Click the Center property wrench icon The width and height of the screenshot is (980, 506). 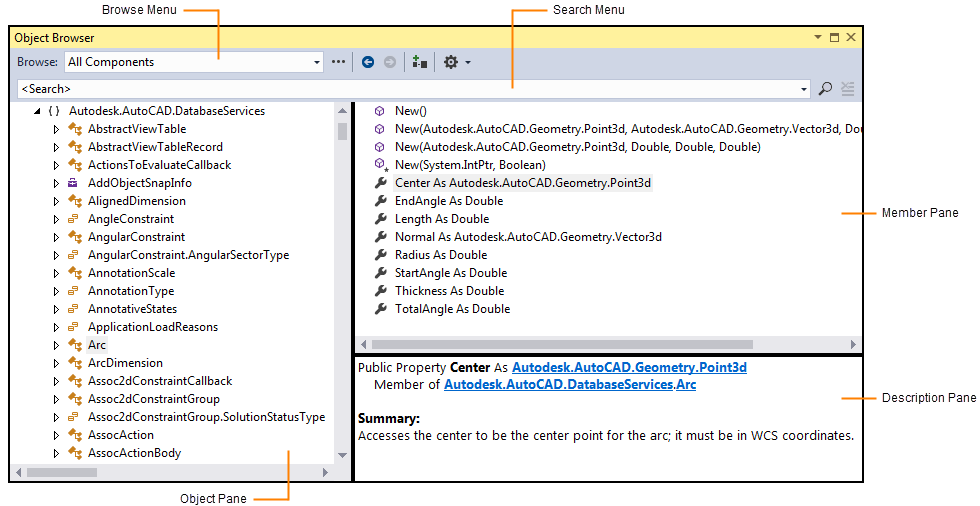[x=380, y=183]
